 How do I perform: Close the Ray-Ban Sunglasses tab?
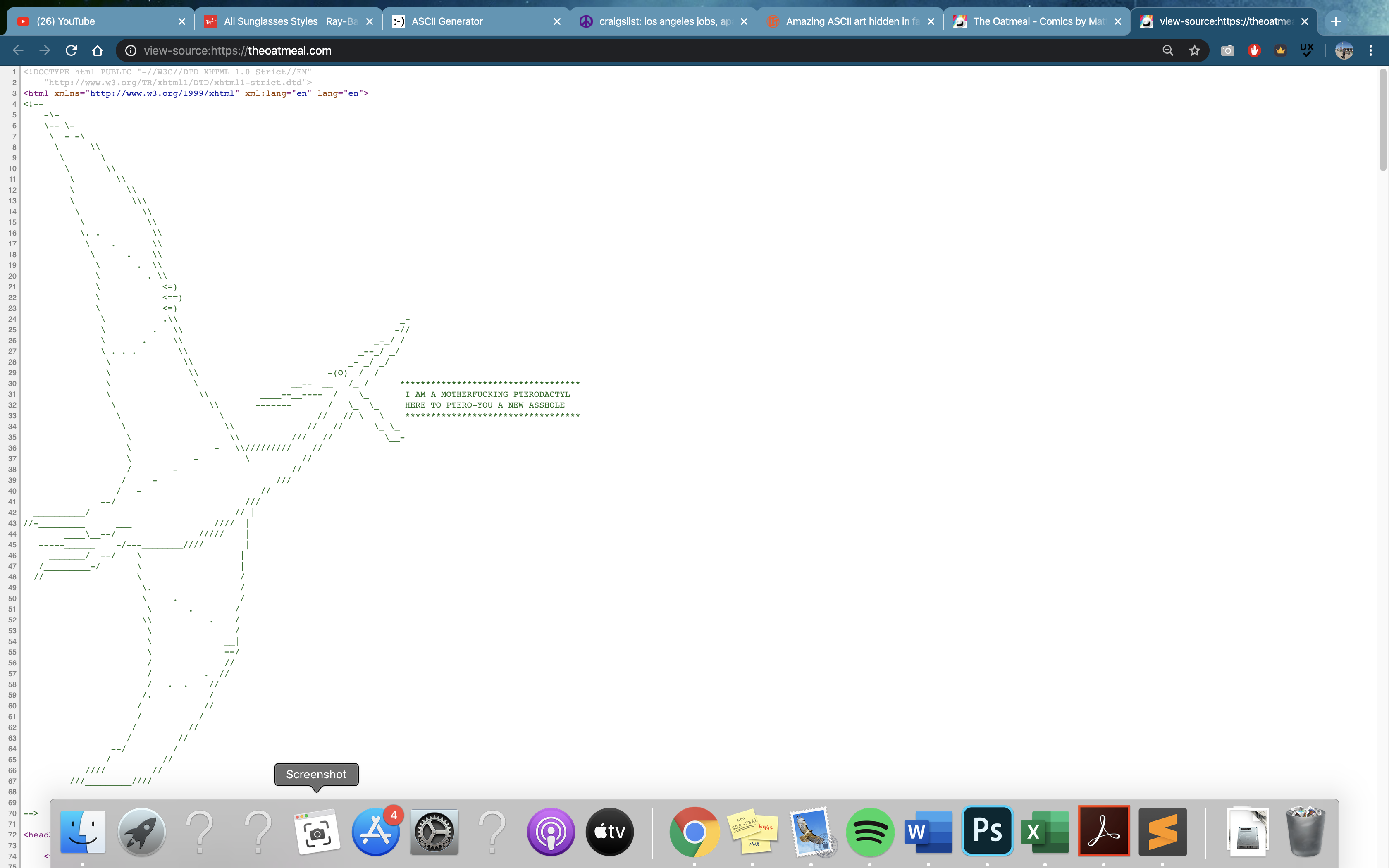[x=370, y=21]
